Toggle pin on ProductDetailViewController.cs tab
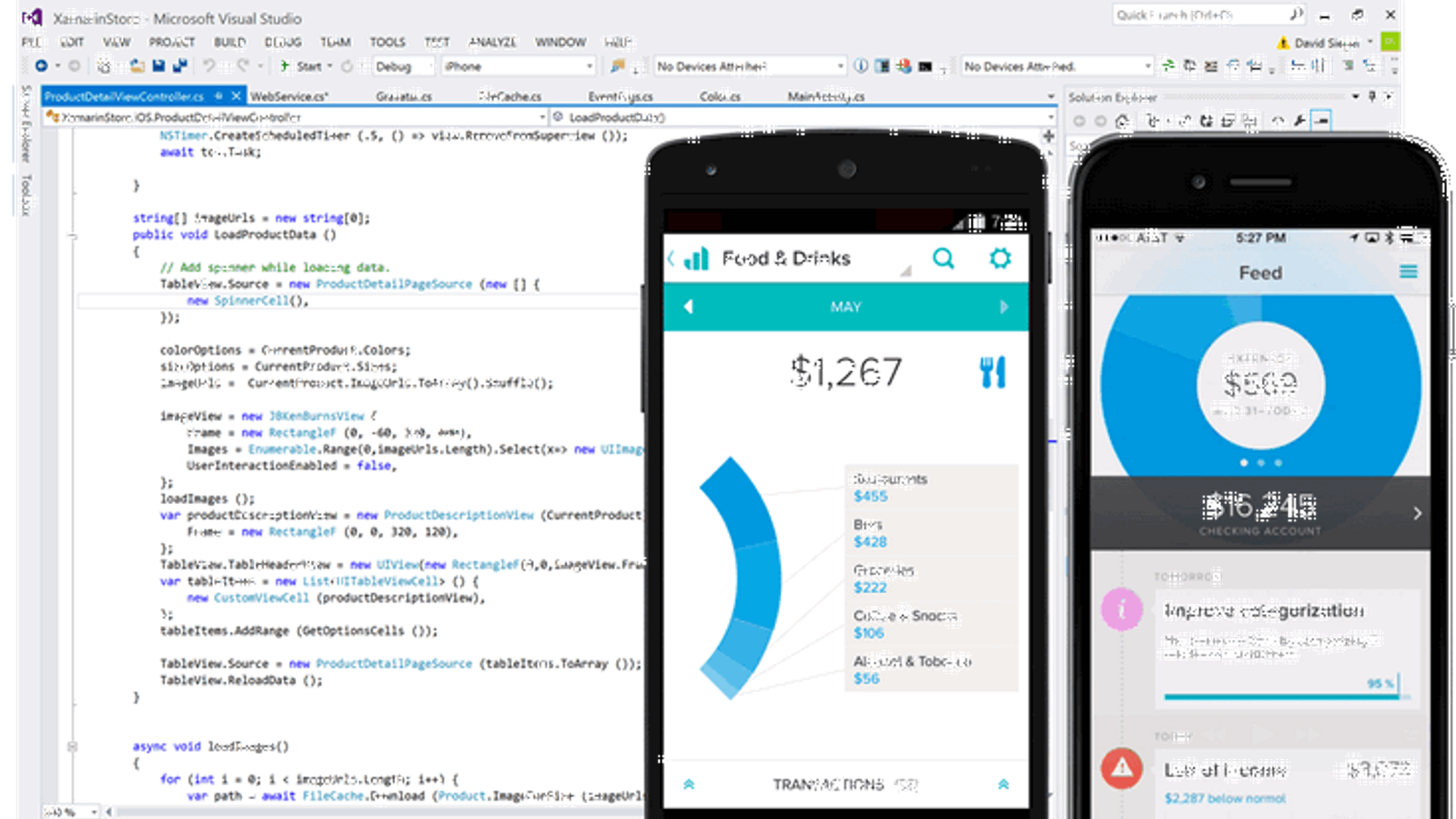 click(218, 96)
